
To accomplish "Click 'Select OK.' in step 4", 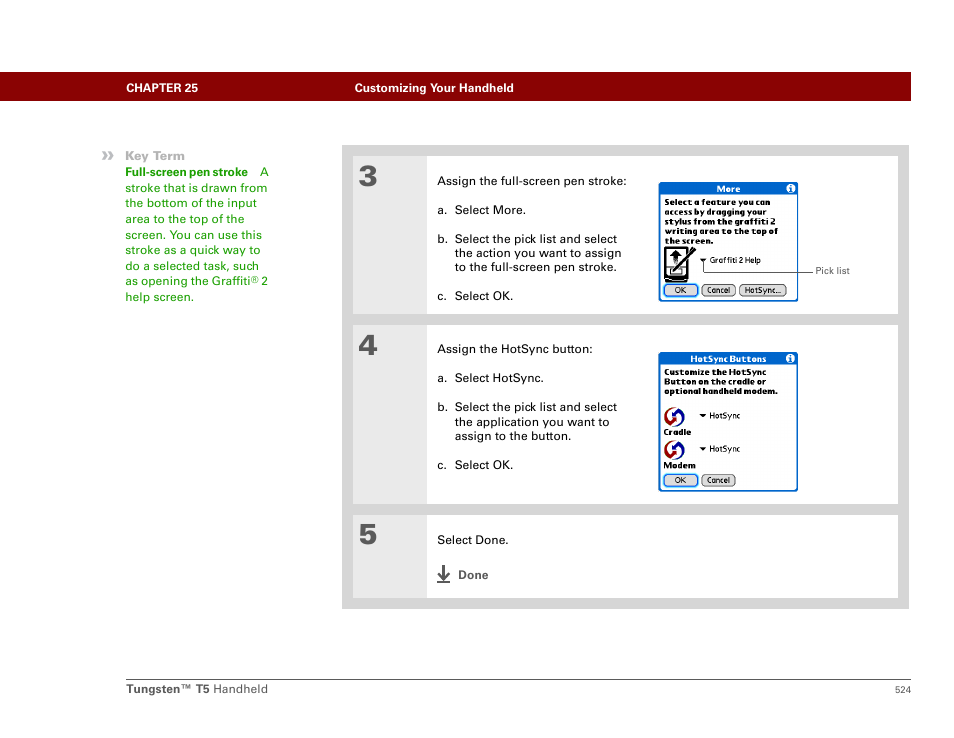I will point(484,465).
